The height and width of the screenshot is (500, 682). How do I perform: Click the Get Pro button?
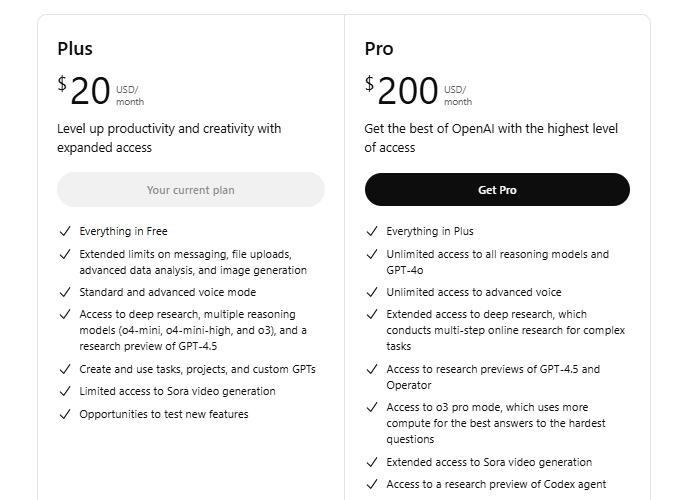[497, 190]
